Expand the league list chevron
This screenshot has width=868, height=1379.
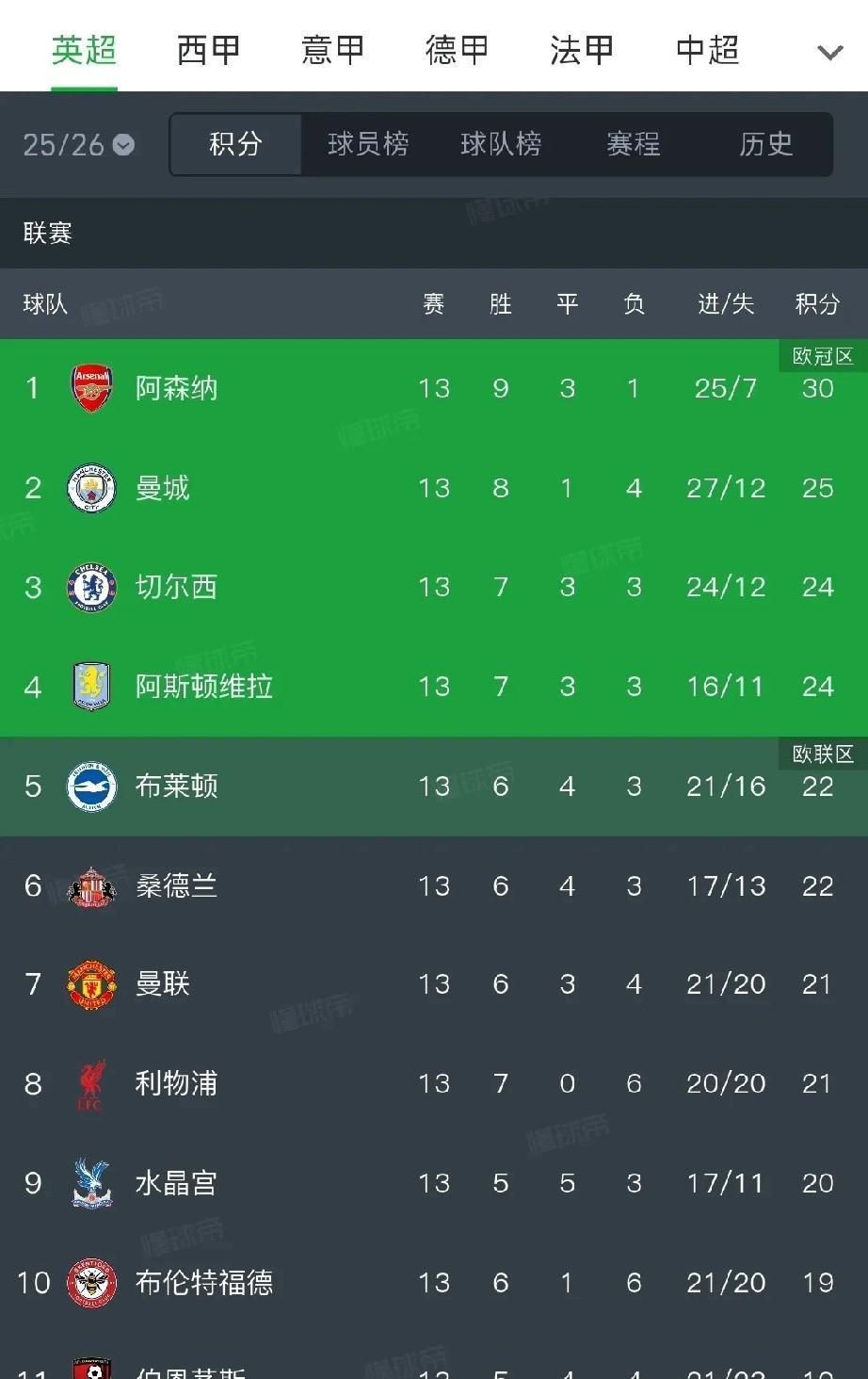[x=829, y=53]
